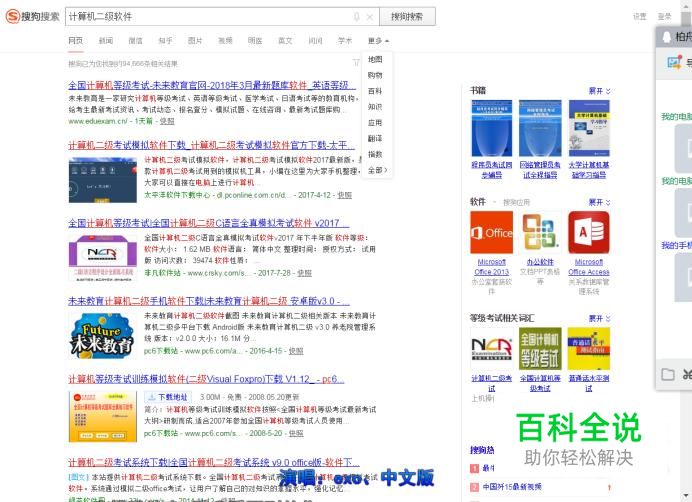
Task: Switch to the 新闻 tab
Action: (x=105, y=41)
